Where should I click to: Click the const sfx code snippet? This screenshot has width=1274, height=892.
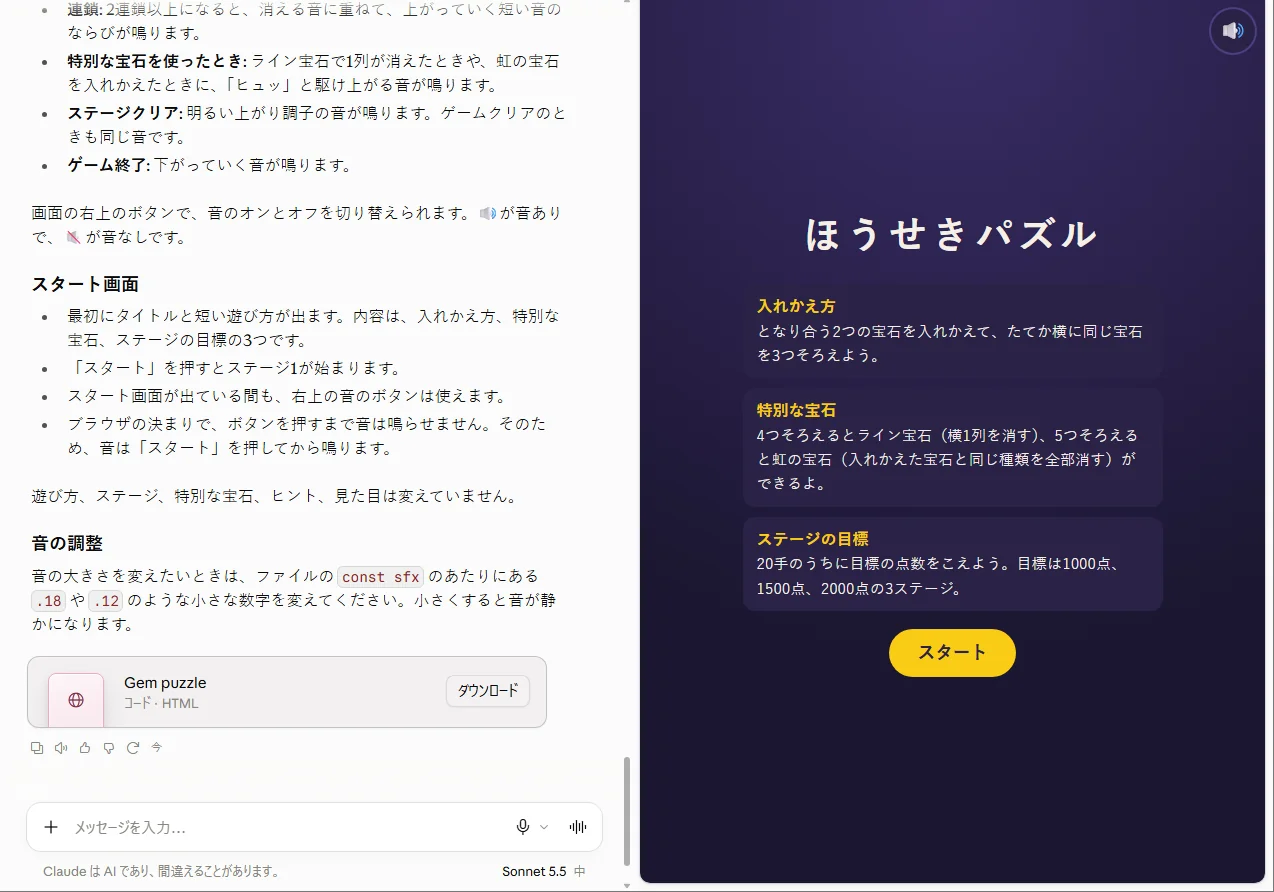381,576
